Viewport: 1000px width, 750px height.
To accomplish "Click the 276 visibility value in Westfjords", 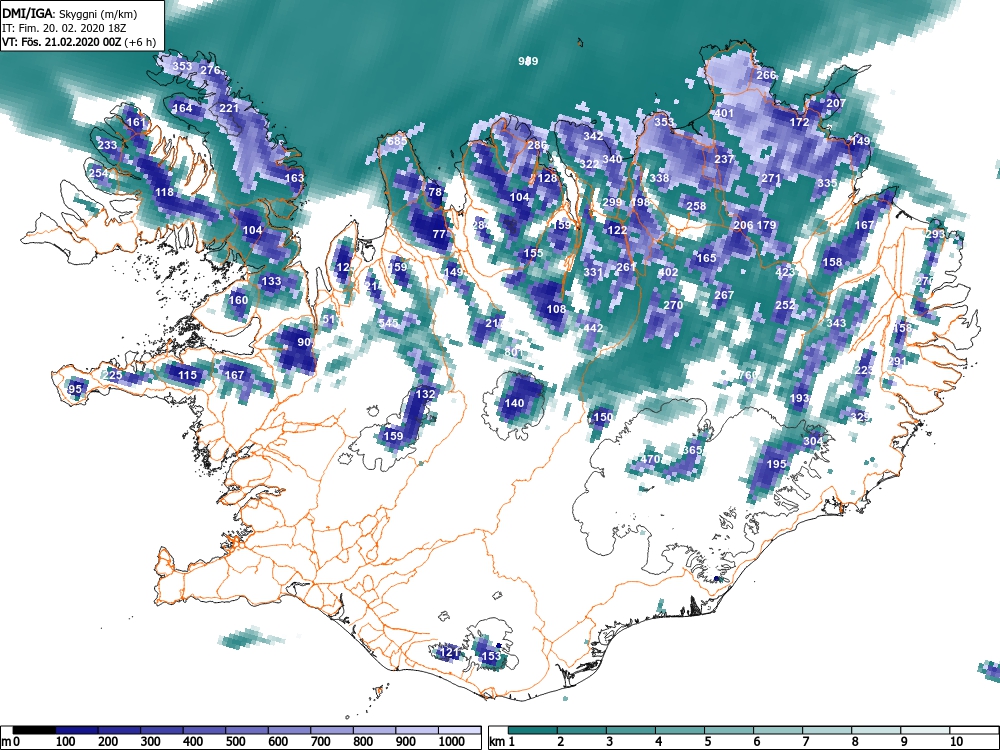I will click(210, 70).
